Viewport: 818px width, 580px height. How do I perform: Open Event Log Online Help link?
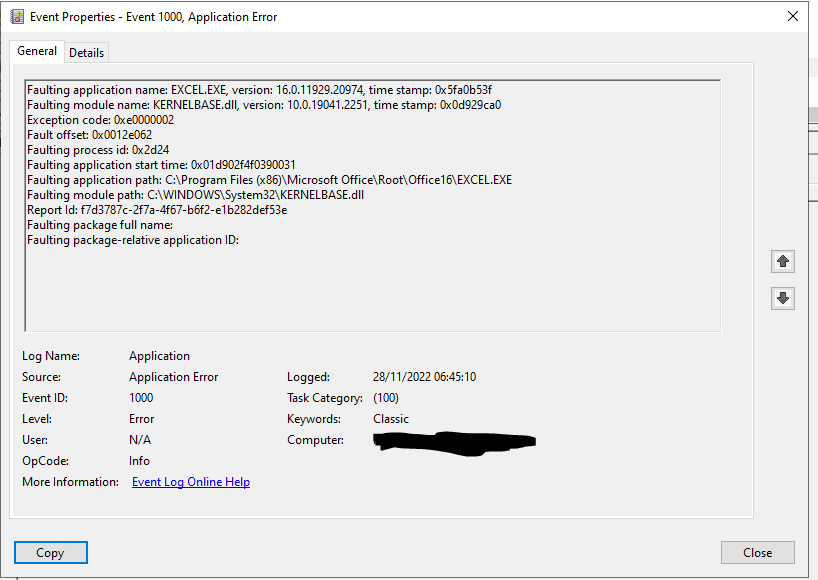click(191, 482)
